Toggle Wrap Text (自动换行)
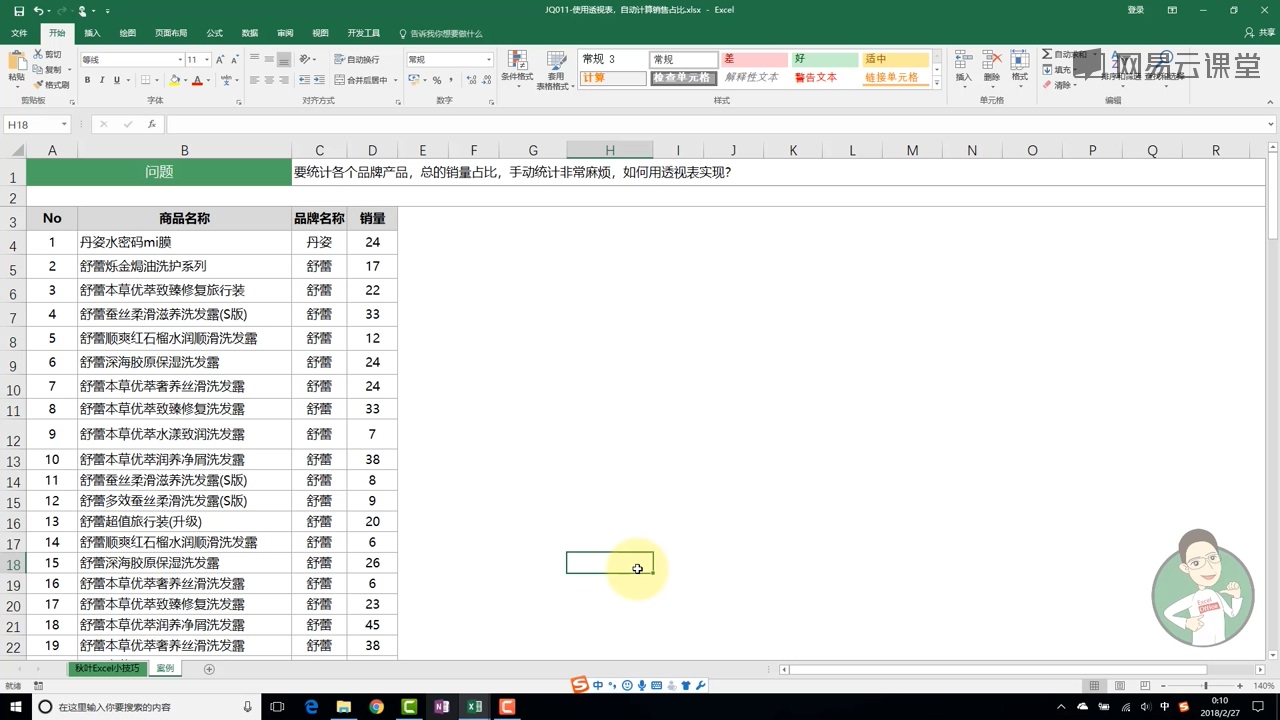1280x720 pixels. [356, 59]
